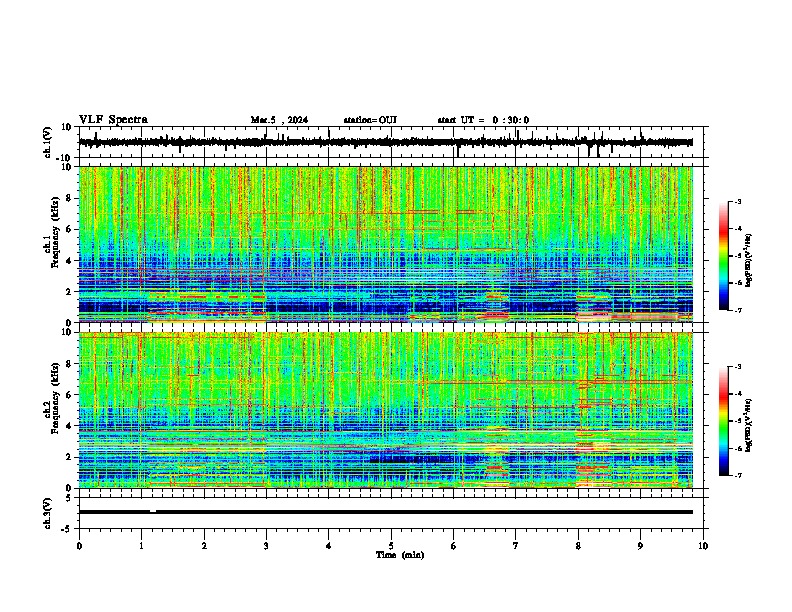Click the ch.1 colorbar beside upper spectrogram
Viewport: 792px width, 612px height.
click(724, 256)
